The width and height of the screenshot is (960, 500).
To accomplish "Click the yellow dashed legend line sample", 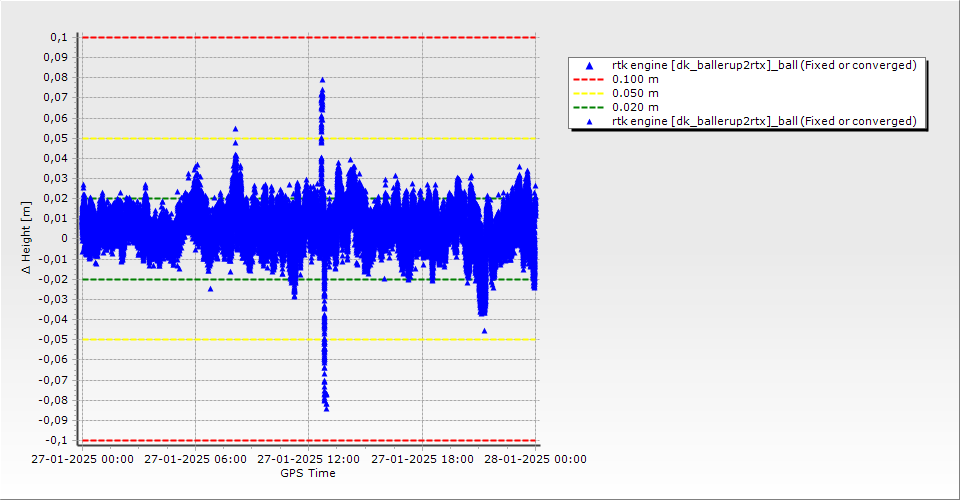I will click(588, 94).
